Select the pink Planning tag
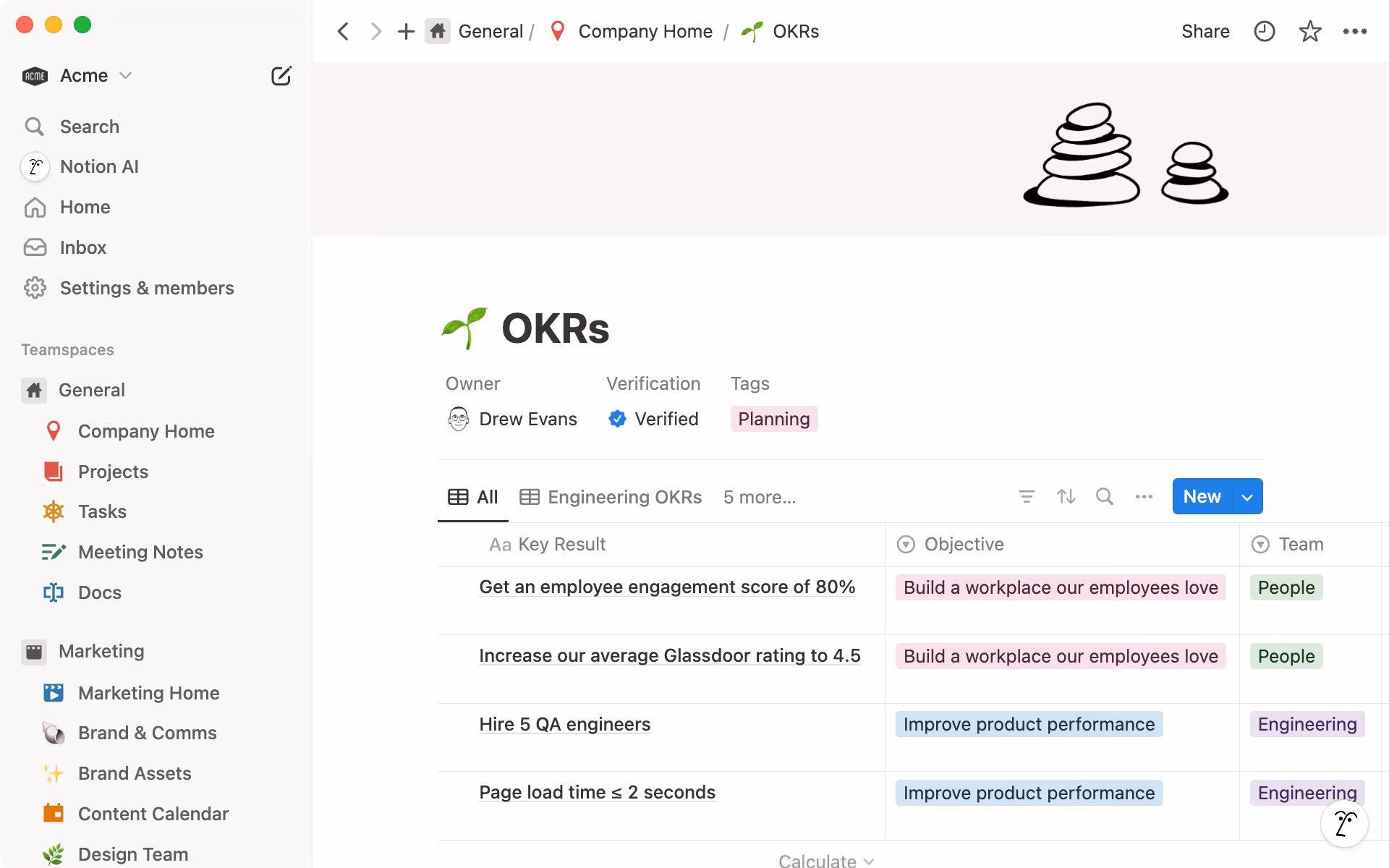The width and height of the screenshot is (1389, 868). [773, 418]
